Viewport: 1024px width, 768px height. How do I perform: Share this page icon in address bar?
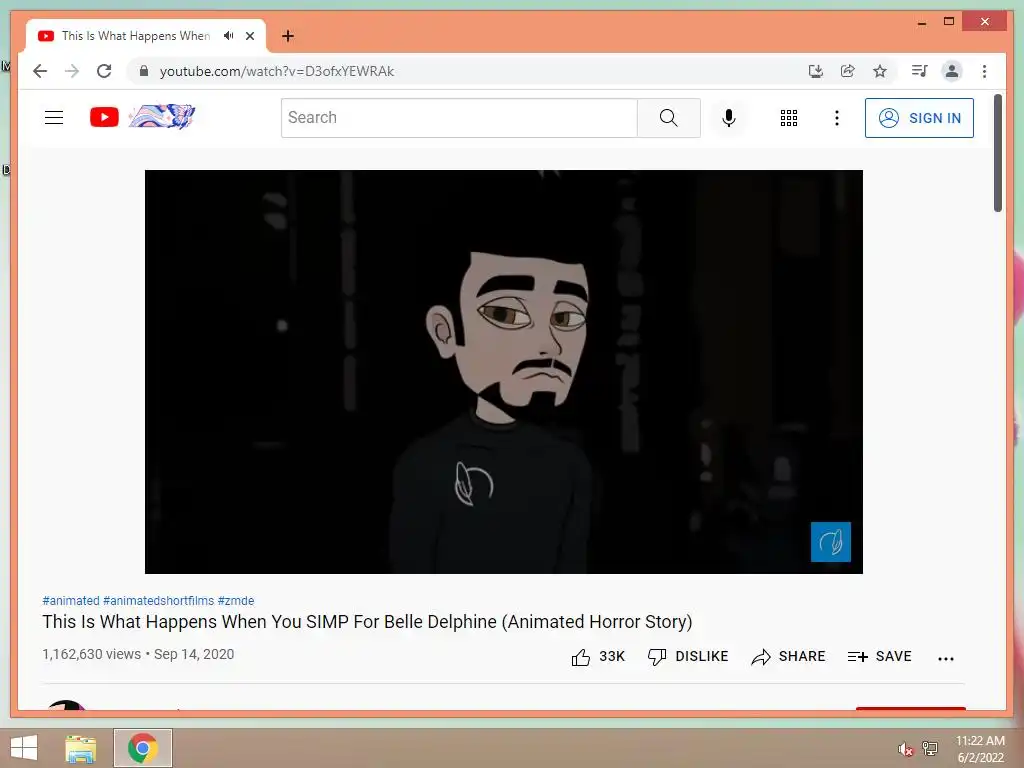tap(848, 71)
